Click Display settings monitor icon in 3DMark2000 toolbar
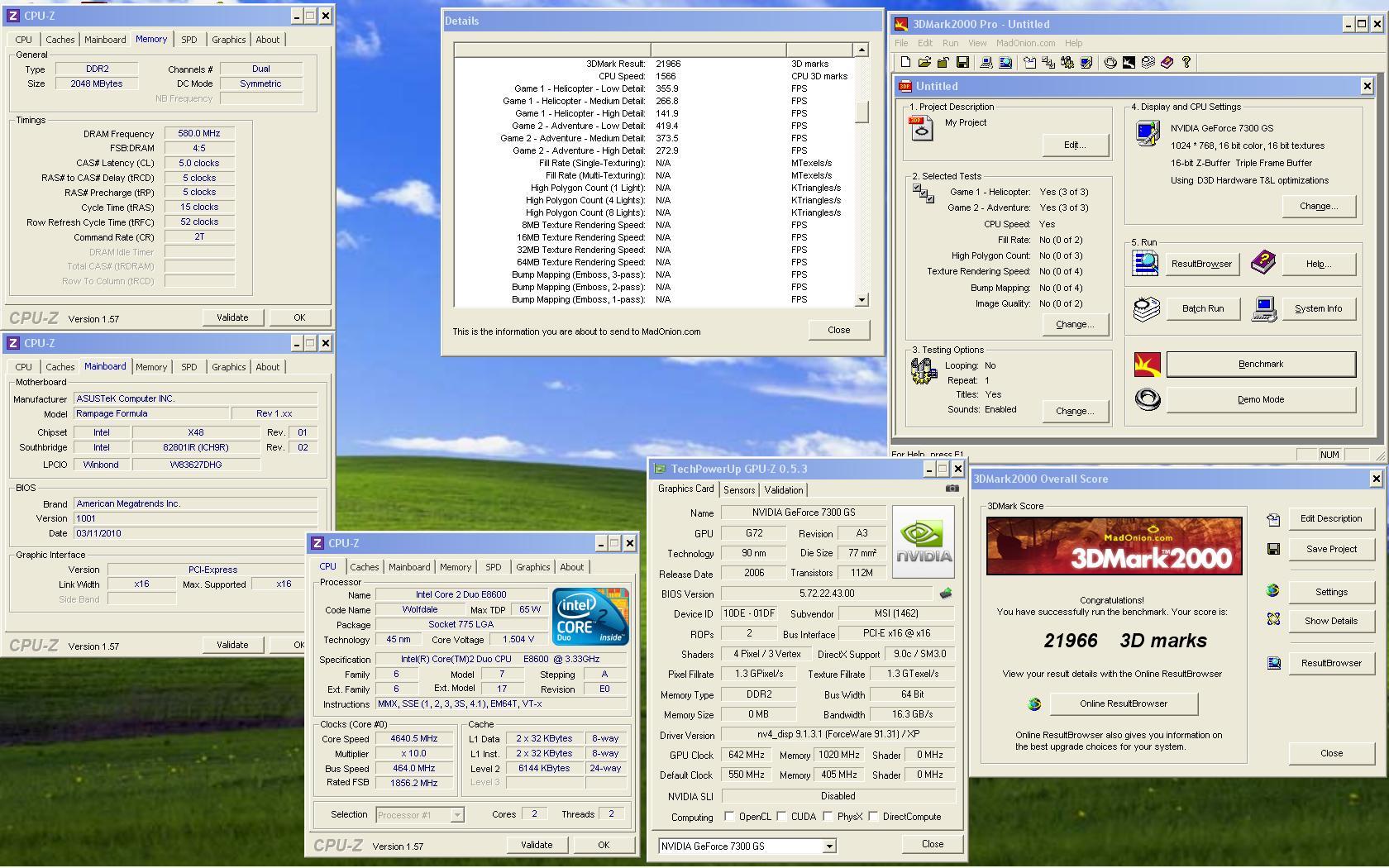 click(1086, 62)
